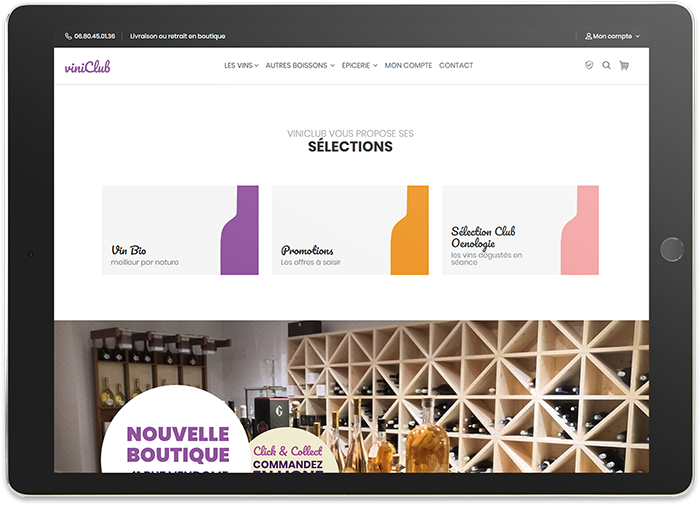Open the shopping cart icon
Image resolution: width=700 pixels, height=505 pixels.
pyautogui.click(x=624, y=65)
